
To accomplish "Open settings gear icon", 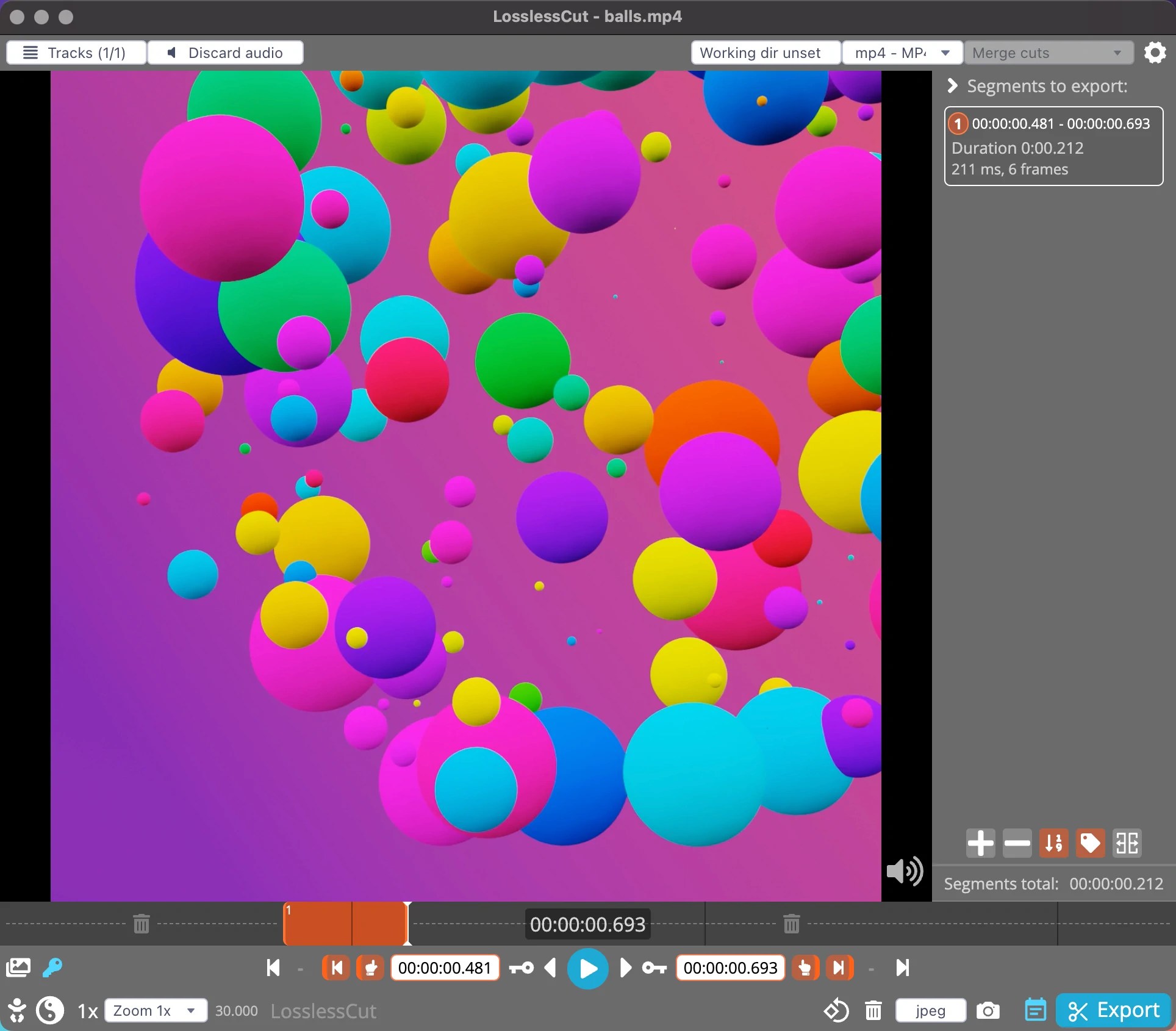I will (1155, 52).
